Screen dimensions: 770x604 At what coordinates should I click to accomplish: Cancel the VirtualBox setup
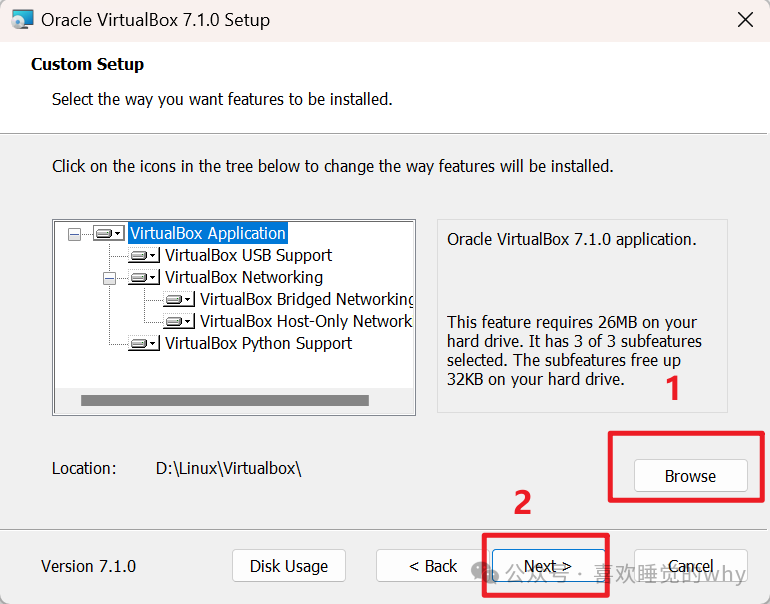(x=690, y=566)
